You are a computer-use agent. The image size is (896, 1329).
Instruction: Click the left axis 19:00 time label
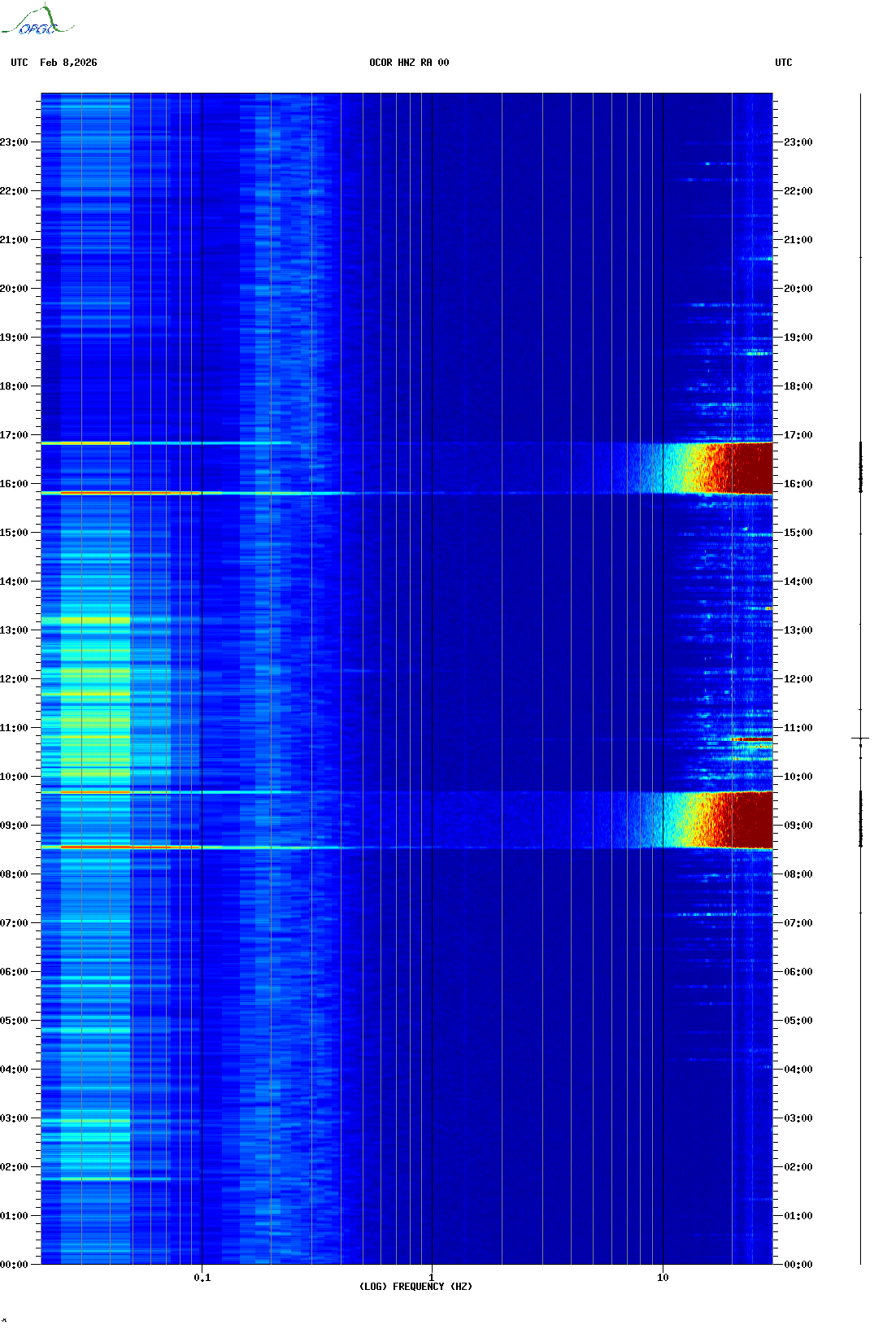pyautogui.click(x=14, y=338)
